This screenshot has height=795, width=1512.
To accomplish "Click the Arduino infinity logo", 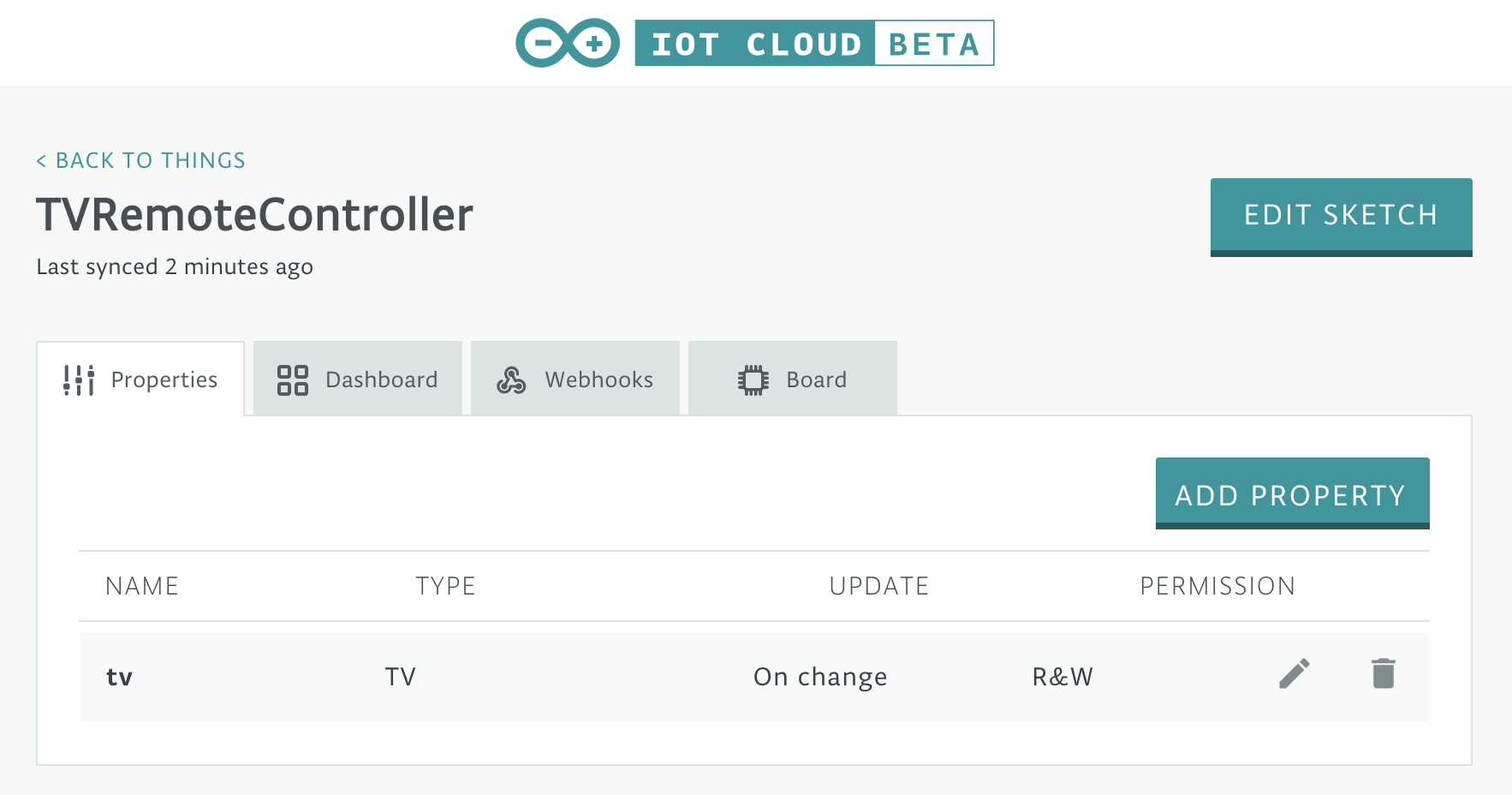I will pyautogui.click(x=566, y=41).
